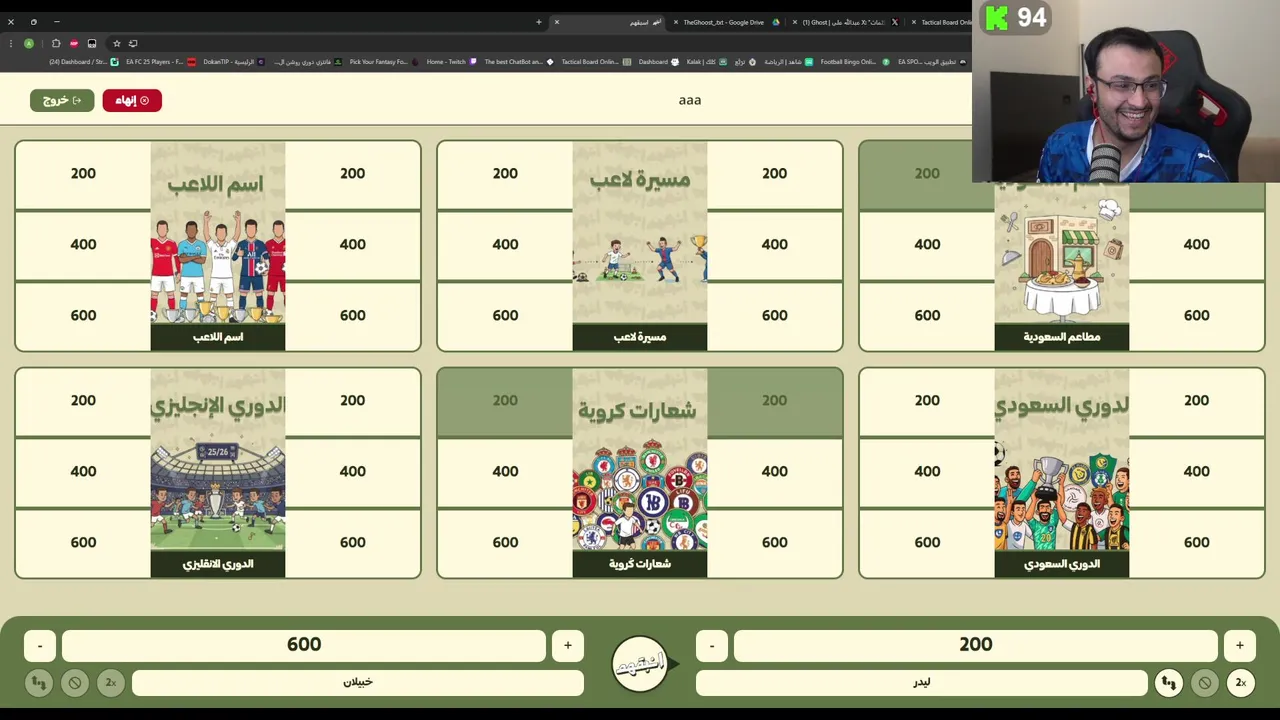Click the center استفهم logo badge
Screen dimensions: 1280x720
[640, 664]
